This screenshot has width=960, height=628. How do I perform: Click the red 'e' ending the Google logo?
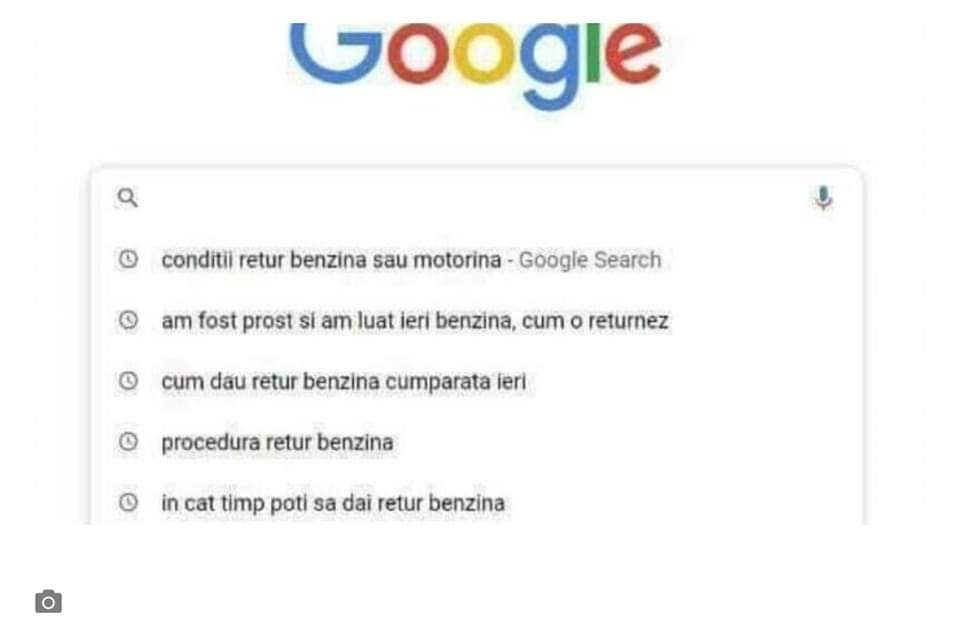coord(632,55)
